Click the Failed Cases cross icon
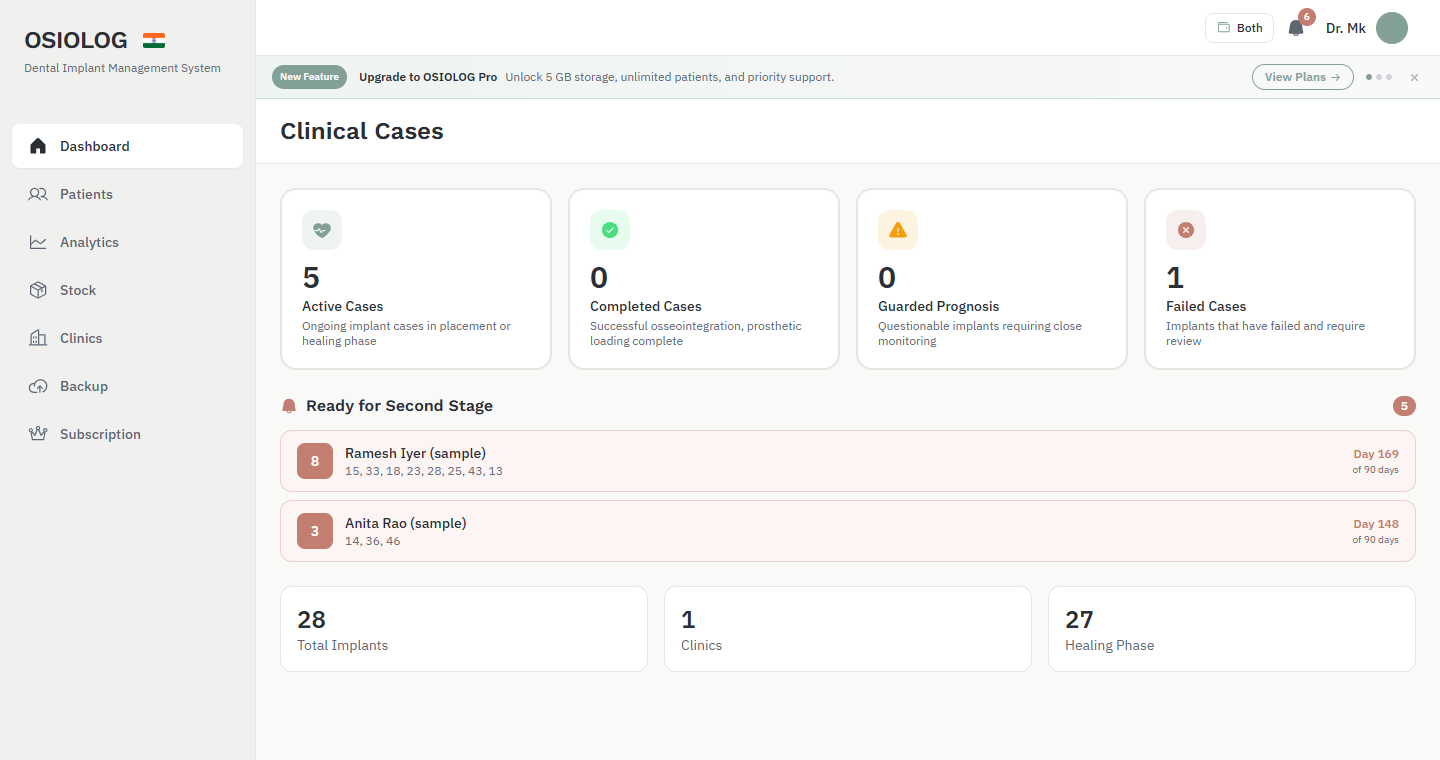Screen dimensions: 1440x760 tap(1186, 230)
